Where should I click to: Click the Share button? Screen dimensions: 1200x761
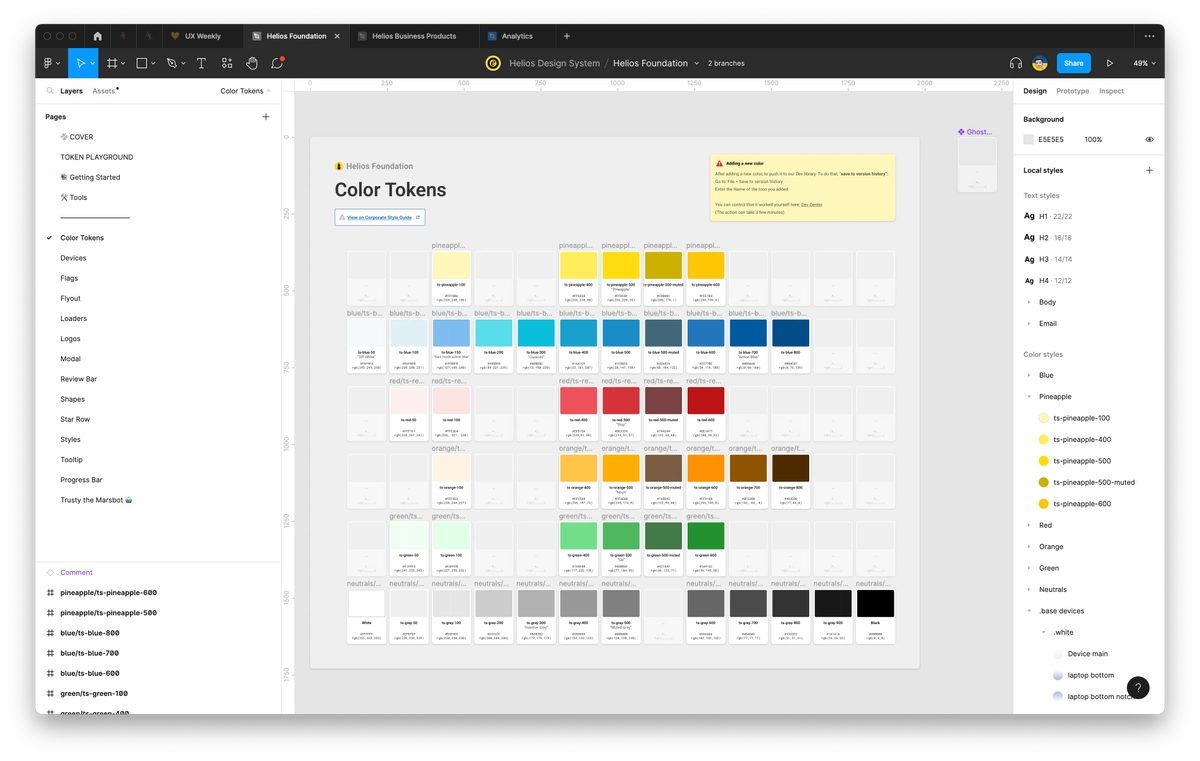1073,62
